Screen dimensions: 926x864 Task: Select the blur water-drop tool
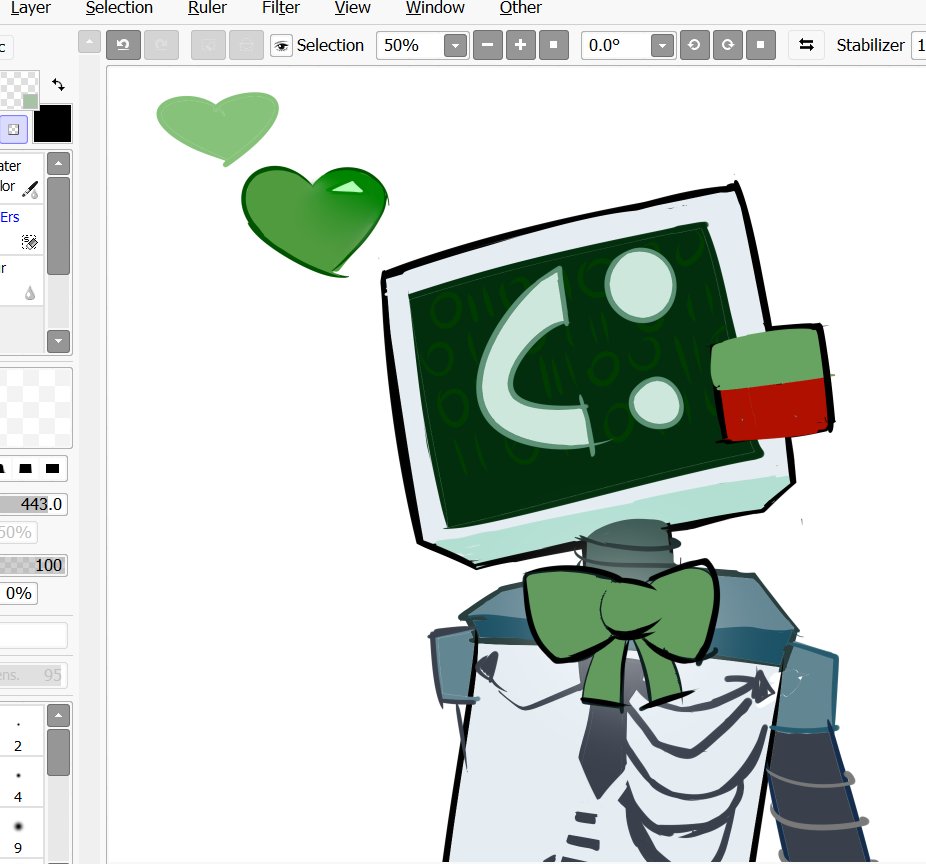(21, 281)
